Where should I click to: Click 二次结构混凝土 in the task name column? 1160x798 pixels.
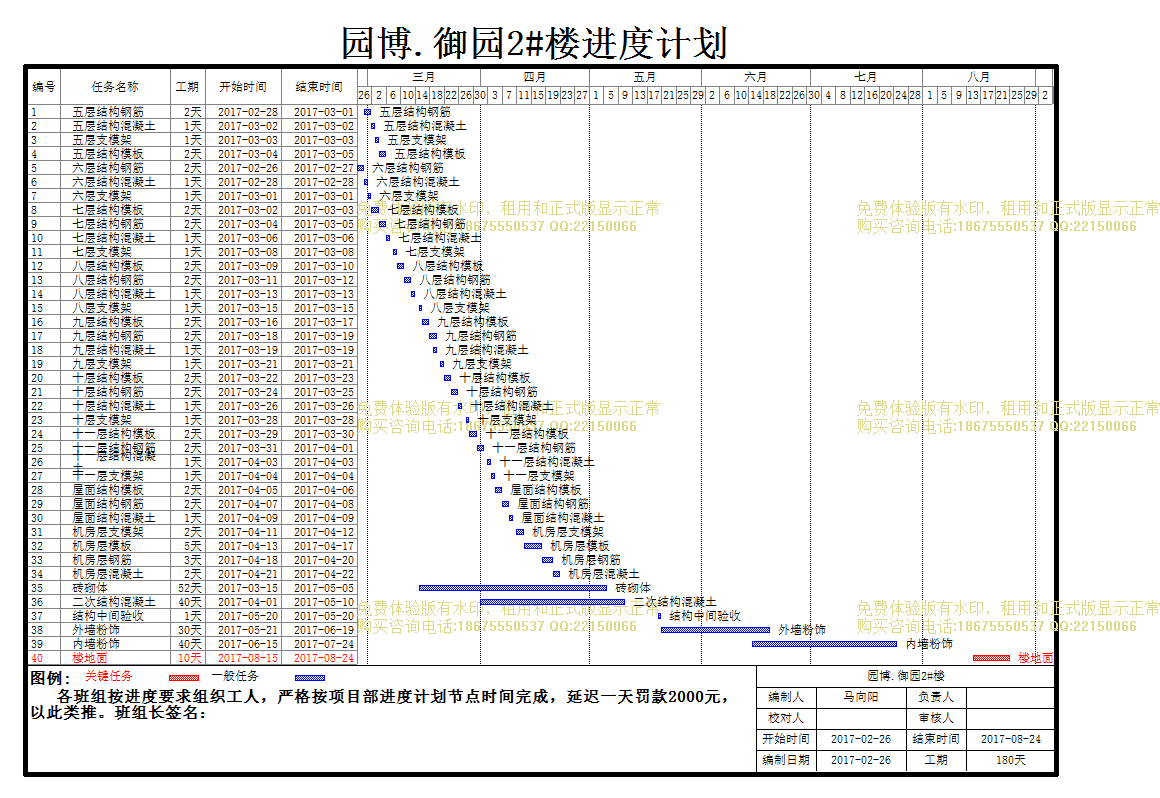[x=114, y=602]
